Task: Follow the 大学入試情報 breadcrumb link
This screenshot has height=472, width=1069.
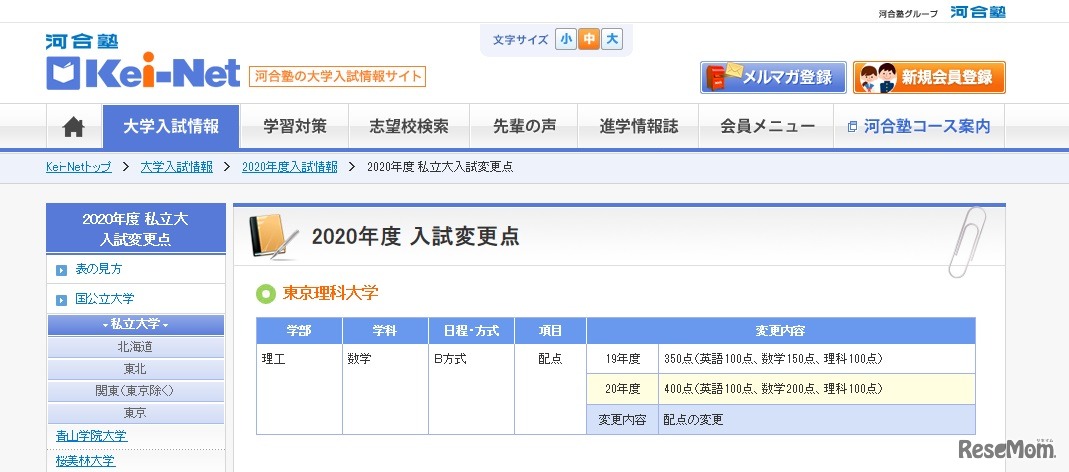Action: coord(177,167)
